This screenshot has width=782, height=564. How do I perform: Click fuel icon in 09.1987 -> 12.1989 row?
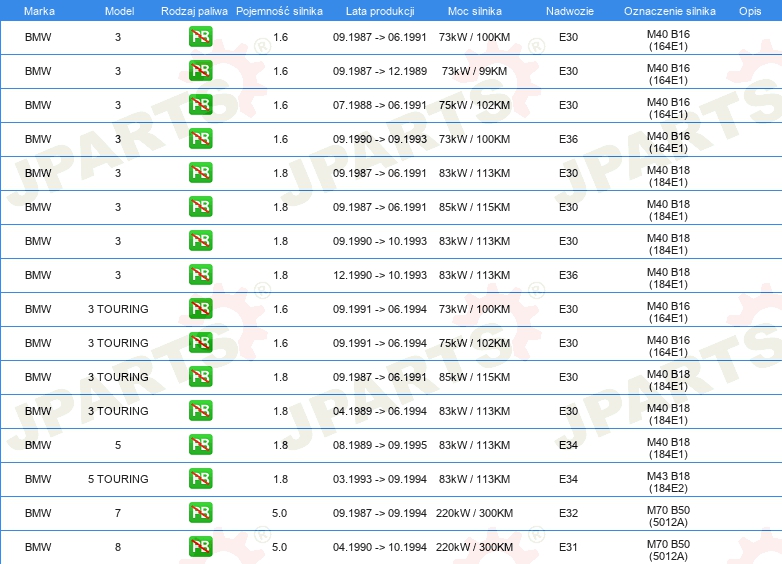pos(200,71)
